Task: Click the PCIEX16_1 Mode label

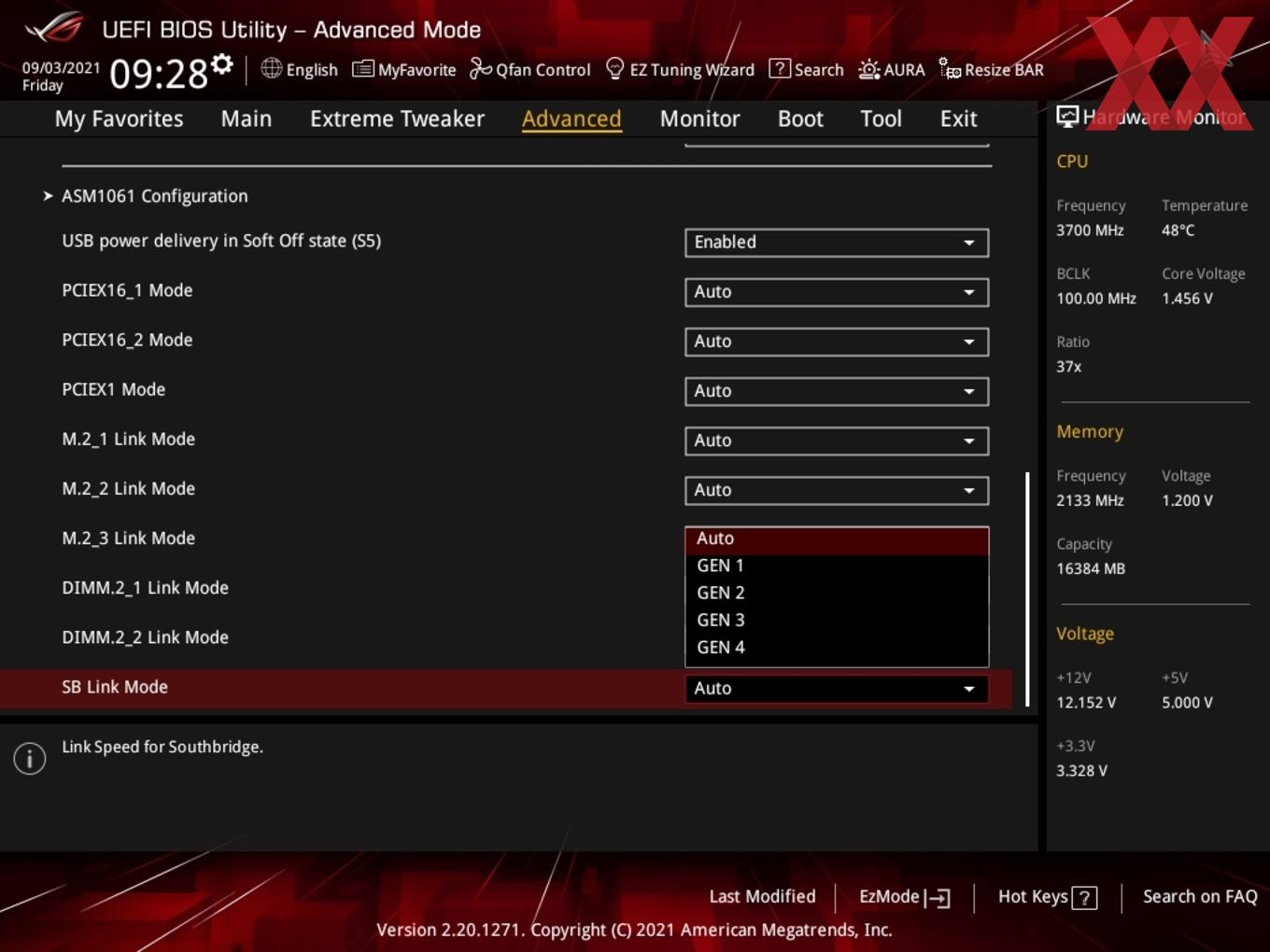Action: [127, 290]
